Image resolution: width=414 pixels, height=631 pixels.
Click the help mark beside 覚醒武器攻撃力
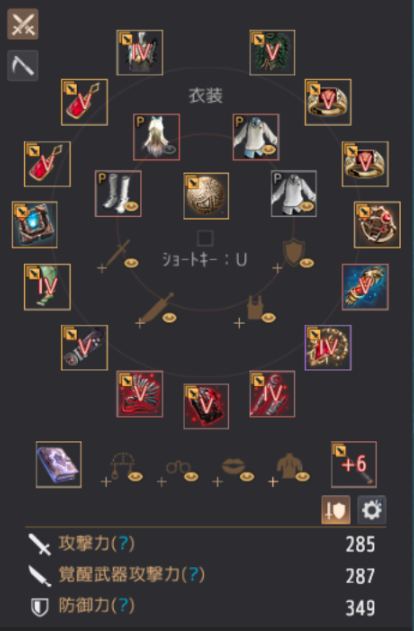click(x=194, y=574)
